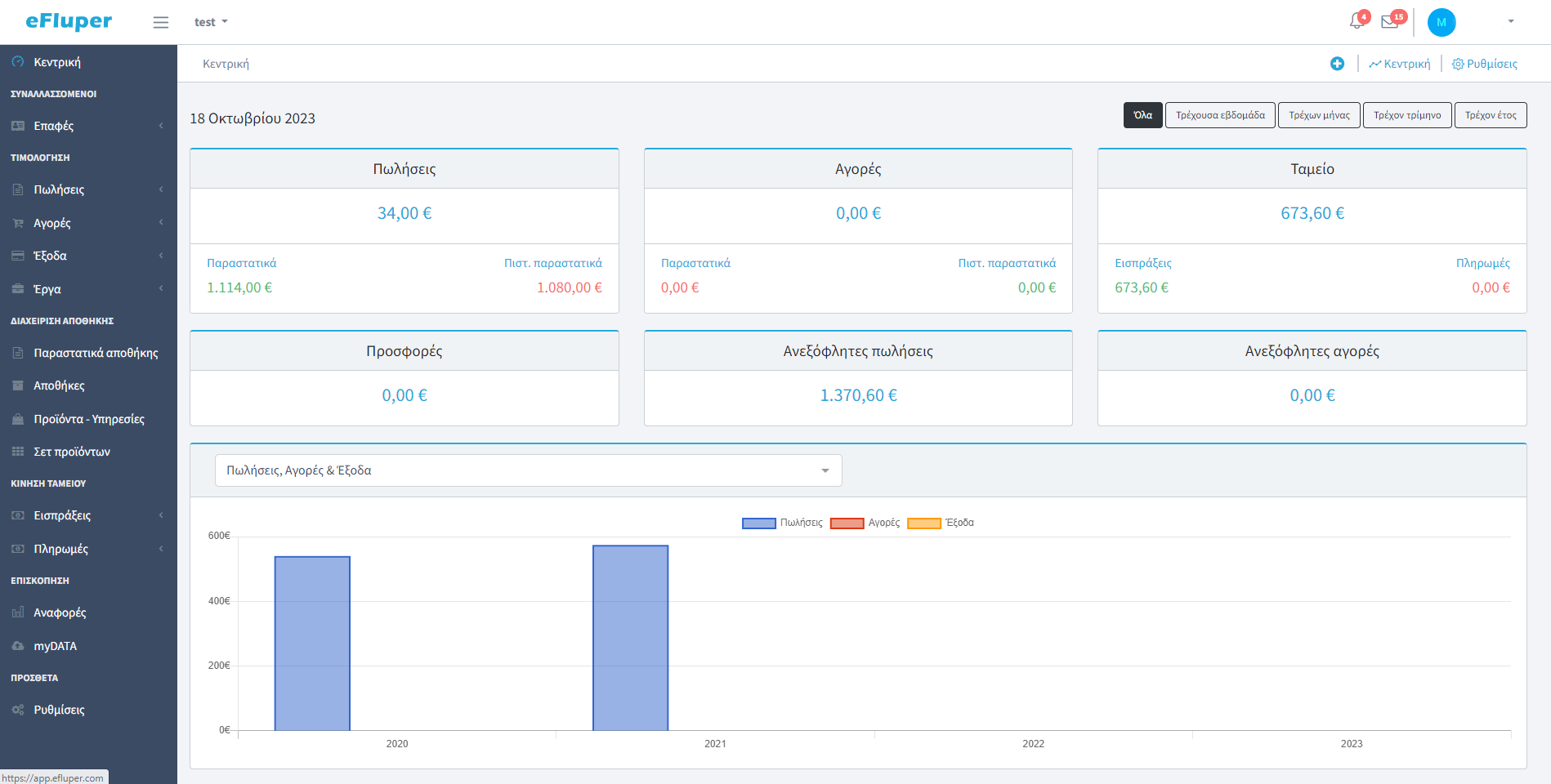Toggle the Αγορές legend item

tap(868, 522)
